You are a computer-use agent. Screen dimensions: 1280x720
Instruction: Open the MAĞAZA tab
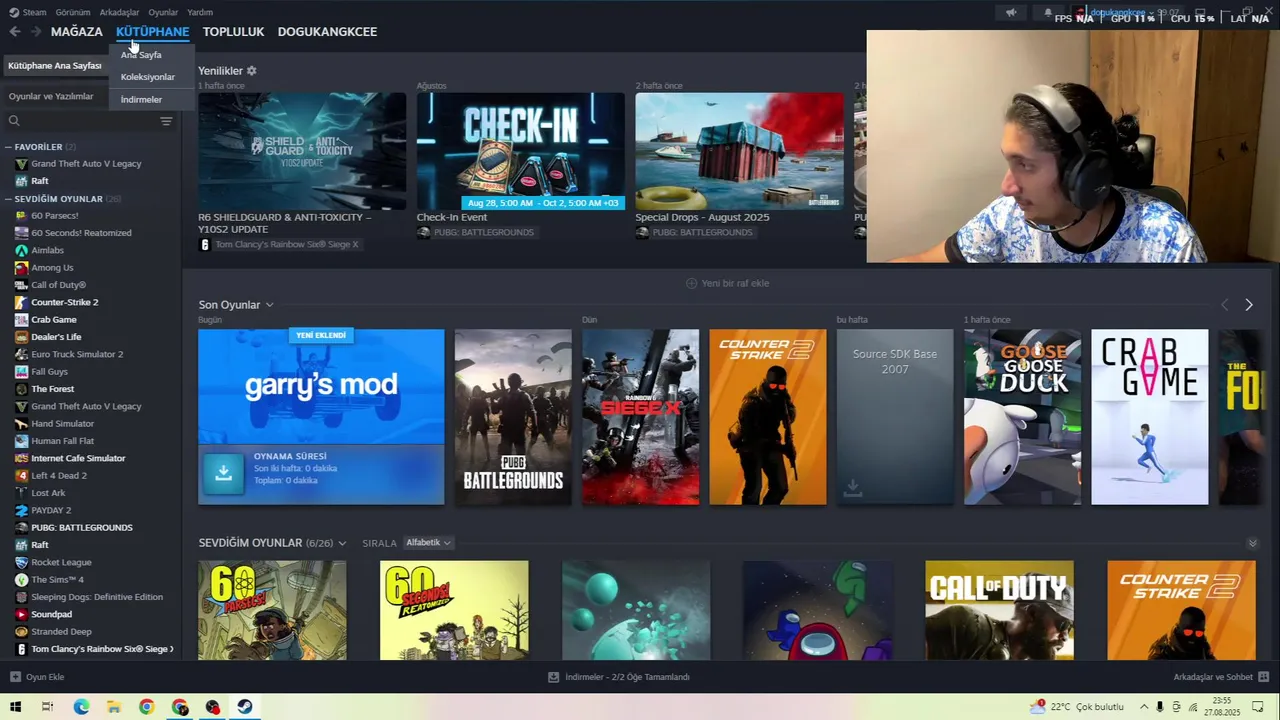(x=77, y=32)
